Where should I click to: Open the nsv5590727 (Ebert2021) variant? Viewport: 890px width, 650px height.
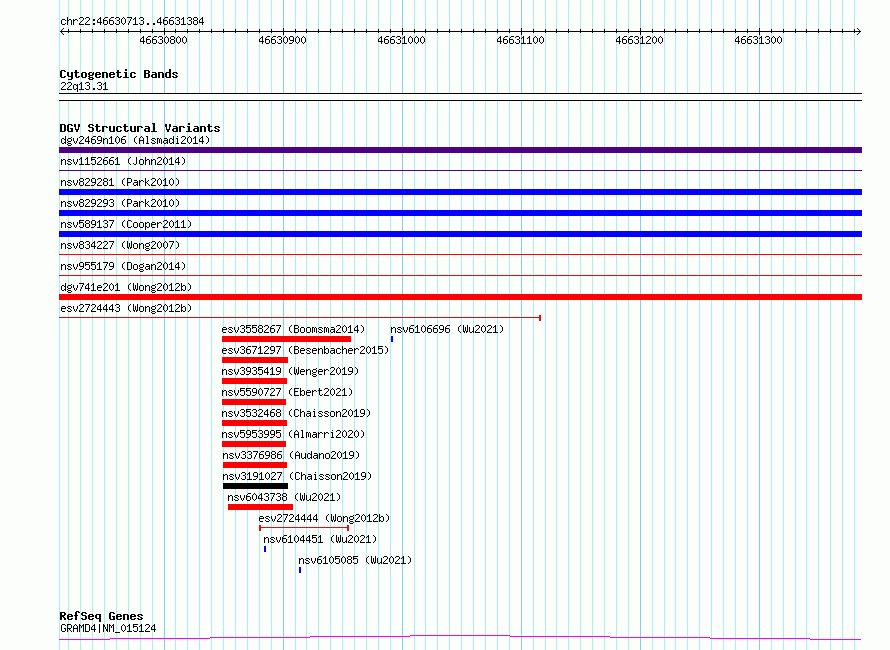(287, 392)
